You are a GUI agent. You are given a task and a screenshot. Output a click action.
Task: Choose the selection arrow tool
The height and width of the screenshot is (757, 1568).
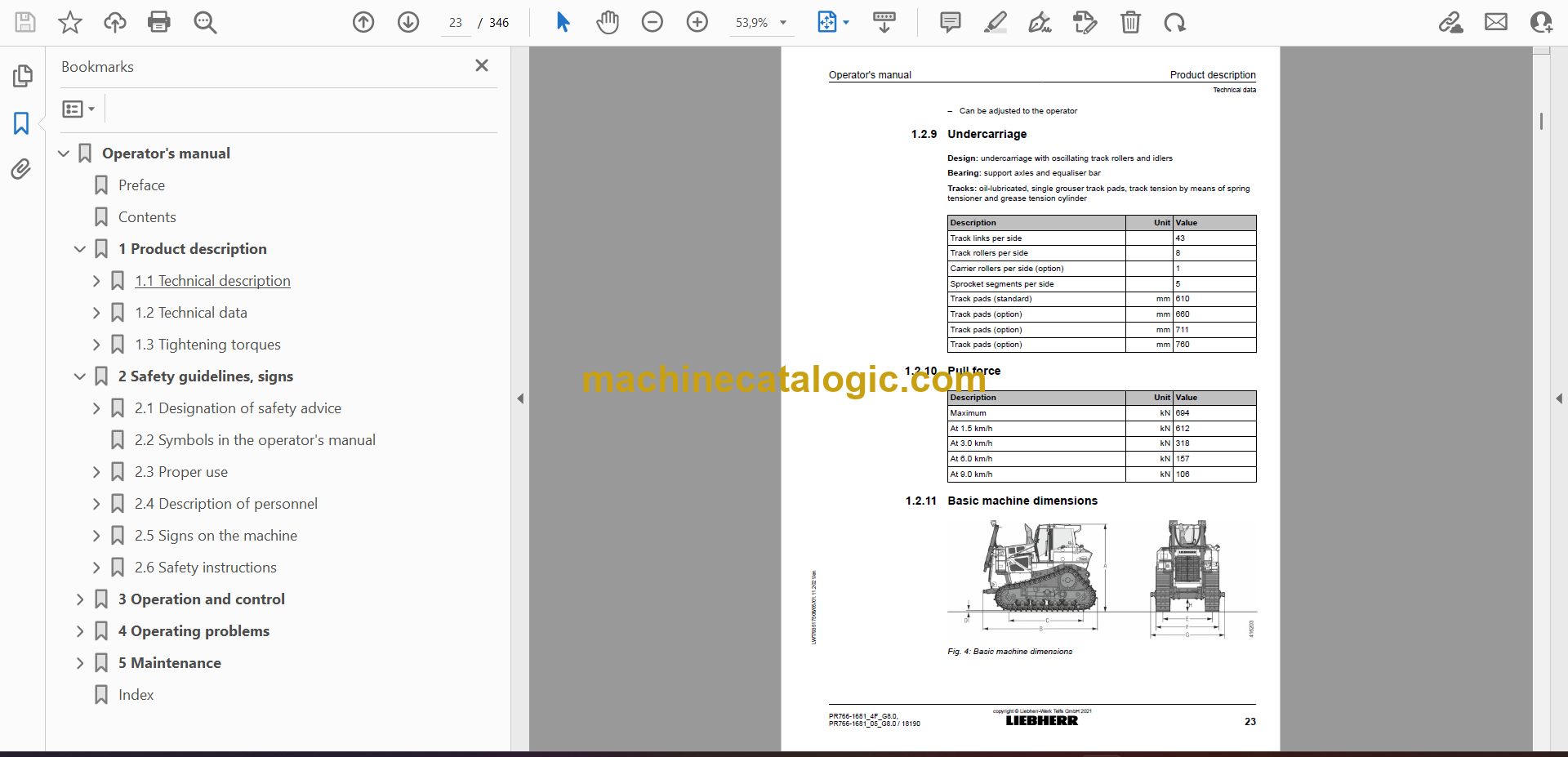coord(563,22)
